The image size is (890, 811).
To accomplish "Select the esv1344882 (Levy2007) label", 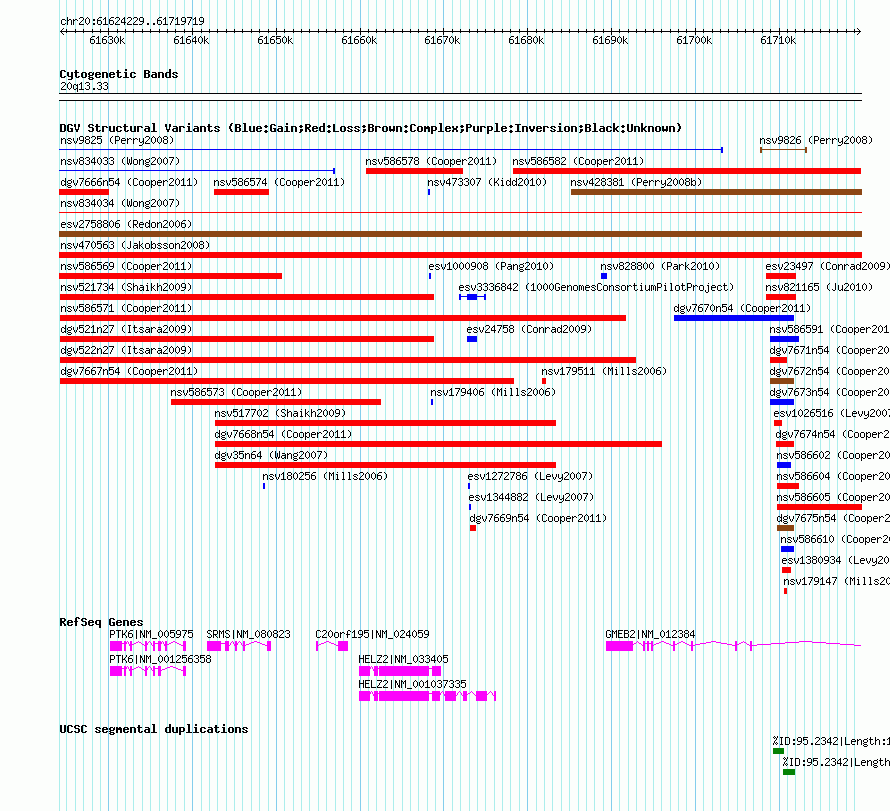I will pyautogui.click(x=531, y=497).
